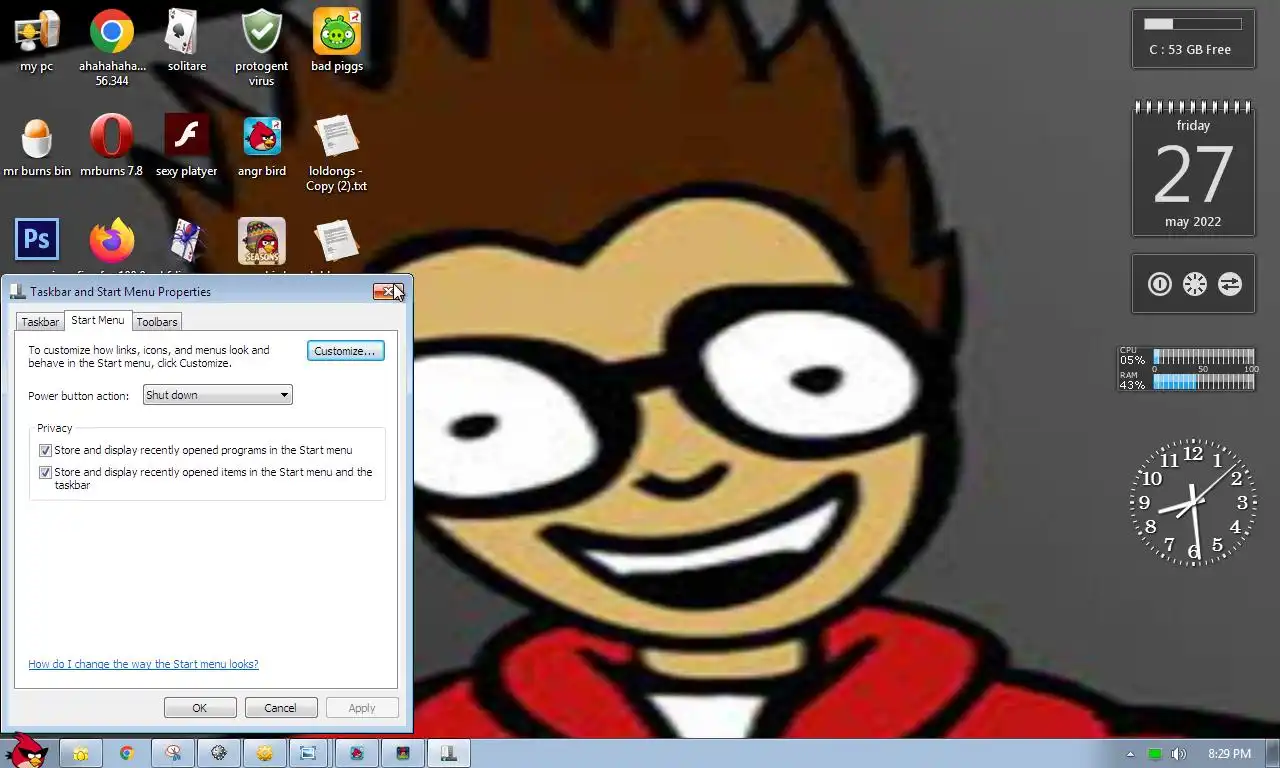
Task: Click "may 2022" on calendar gadget
Action: [x=1193, y=222]
